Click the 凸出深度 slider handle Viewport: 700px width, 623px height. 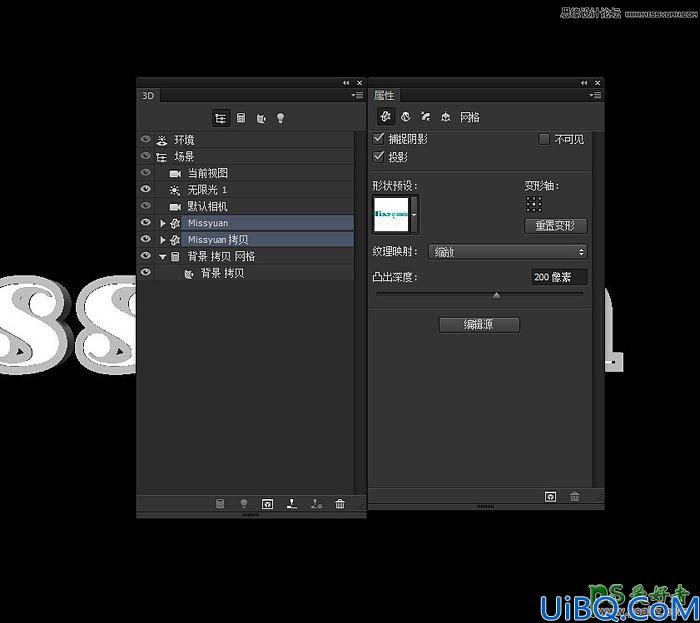point(496,295)
